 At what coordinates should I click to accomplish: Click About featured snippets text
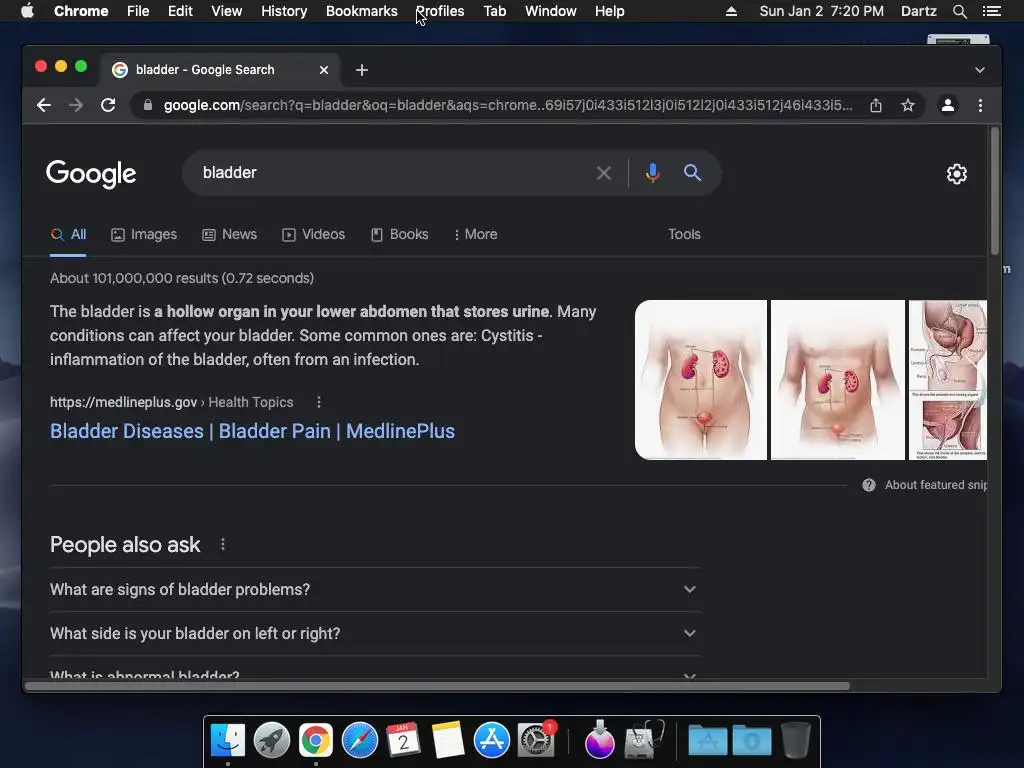point(936,485)
